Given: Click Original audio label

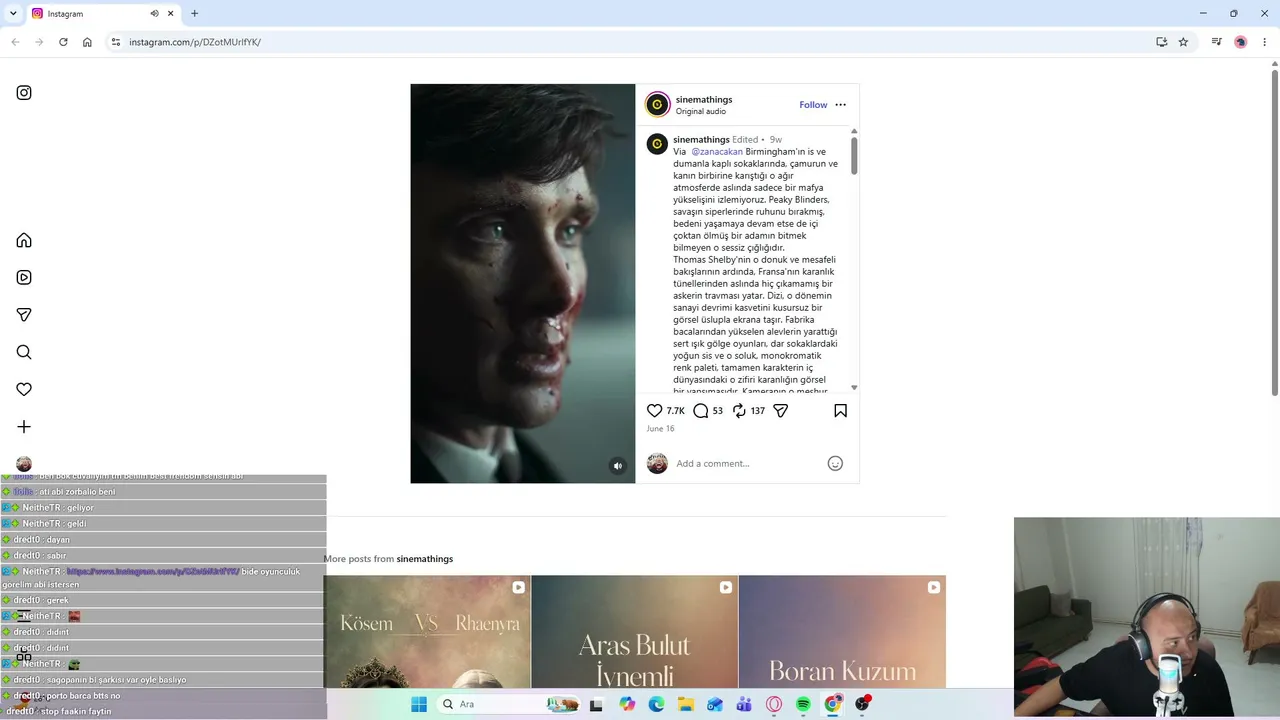Looking at the screenshot, I should [x=701, y=112].
